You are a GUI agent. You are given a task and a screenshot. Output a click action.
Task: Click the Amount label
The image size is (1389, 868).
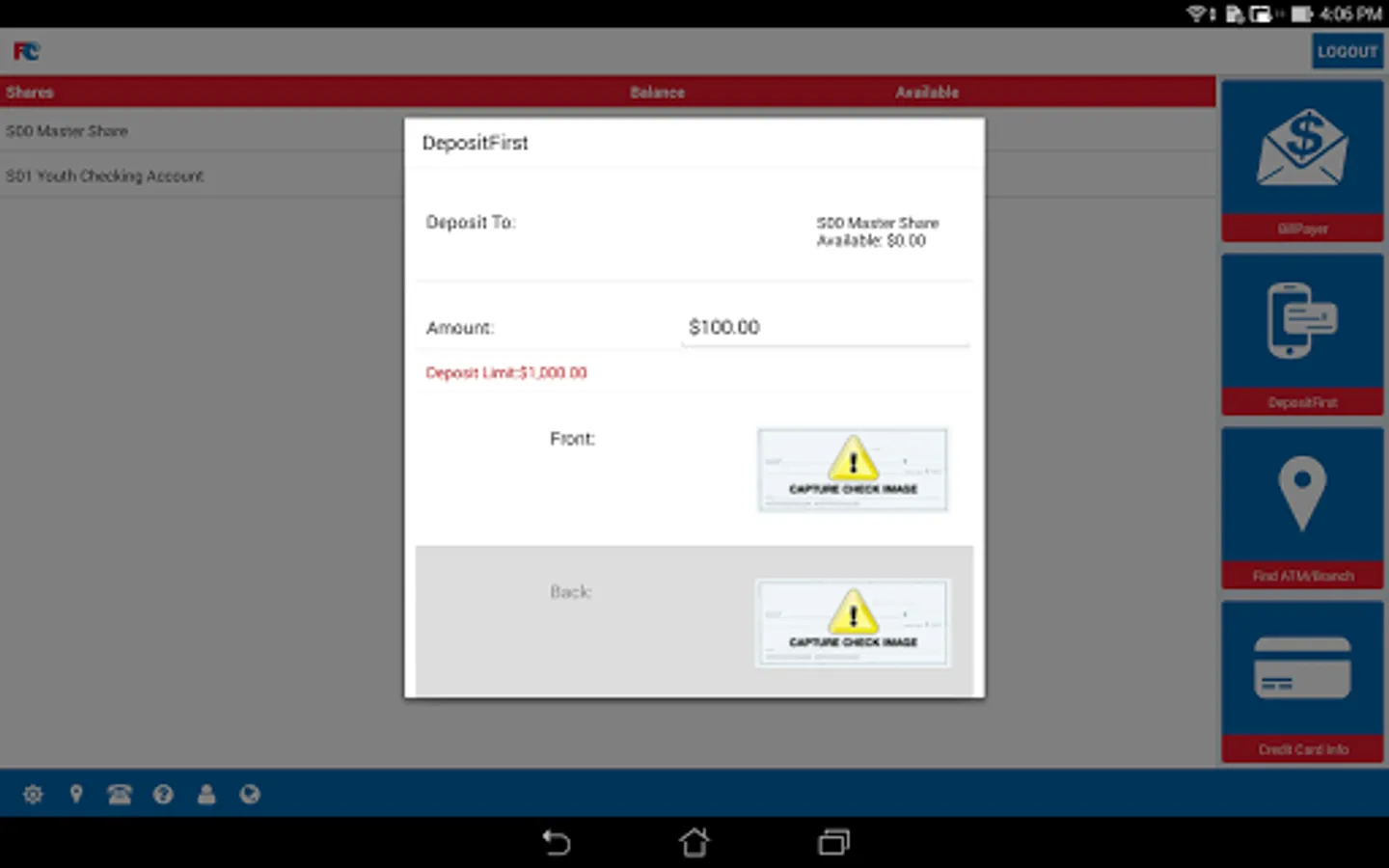460,328
